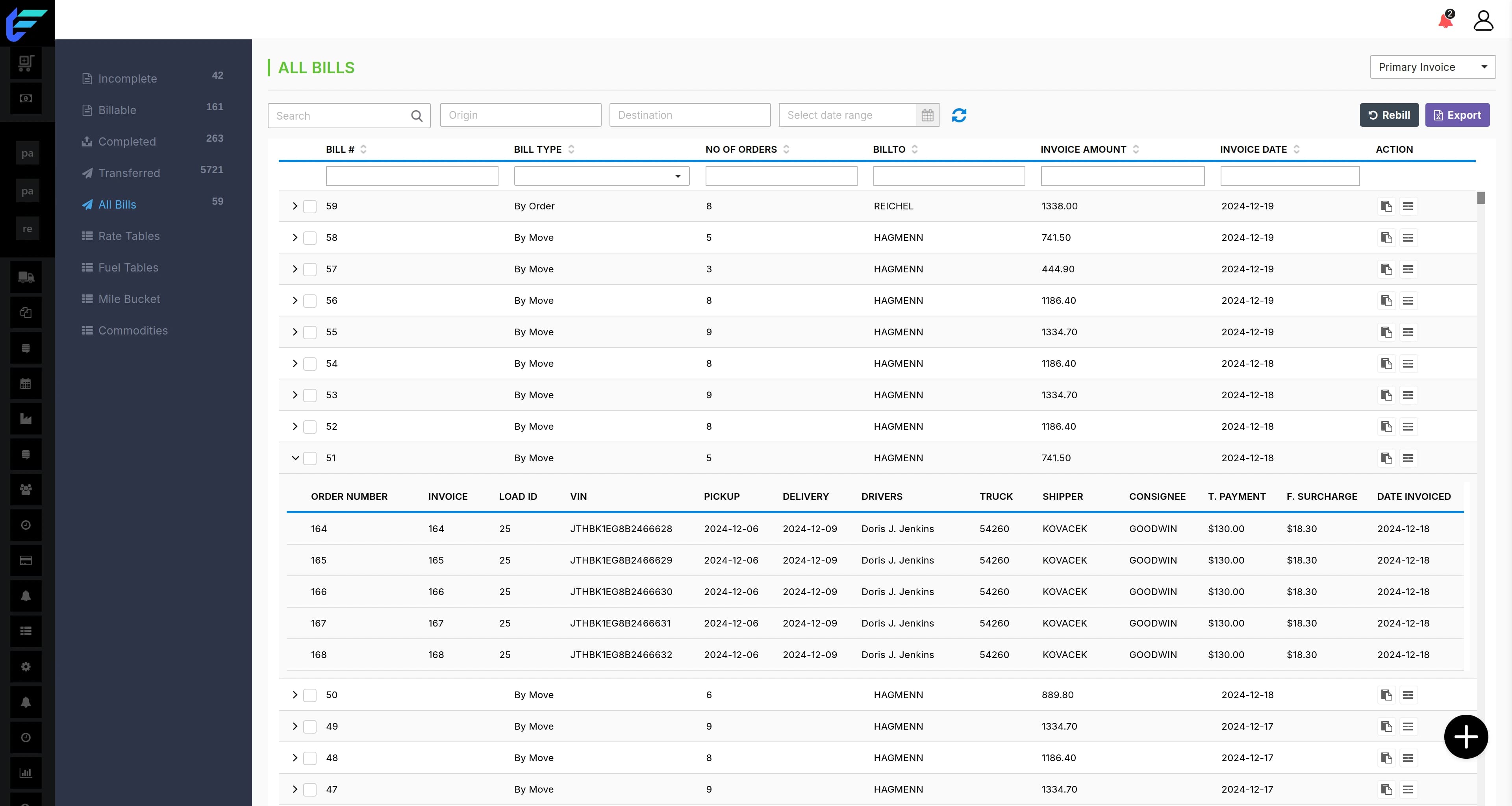
Task: Open the Bill Type filter dropdown
Action: click(x=602, y=176)
